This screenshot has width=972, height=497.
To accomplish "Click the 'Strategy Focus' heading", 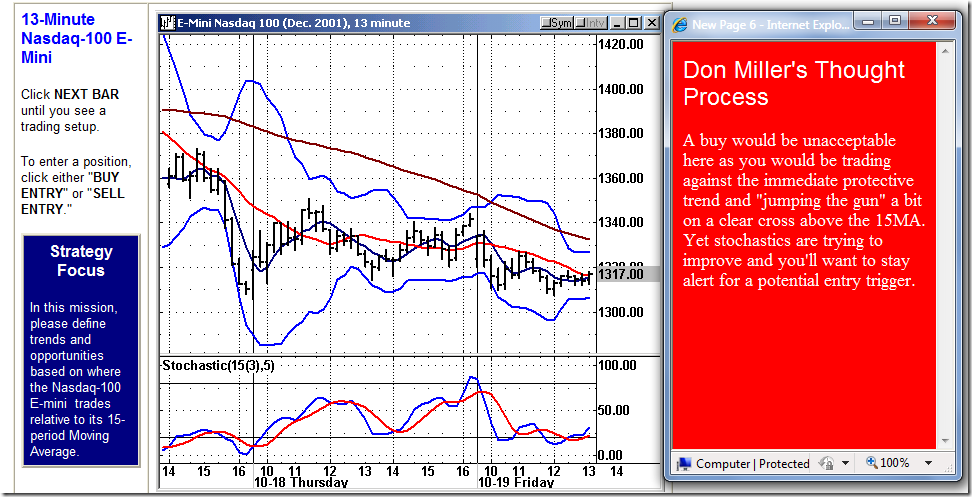I will [x=81, y=261].
